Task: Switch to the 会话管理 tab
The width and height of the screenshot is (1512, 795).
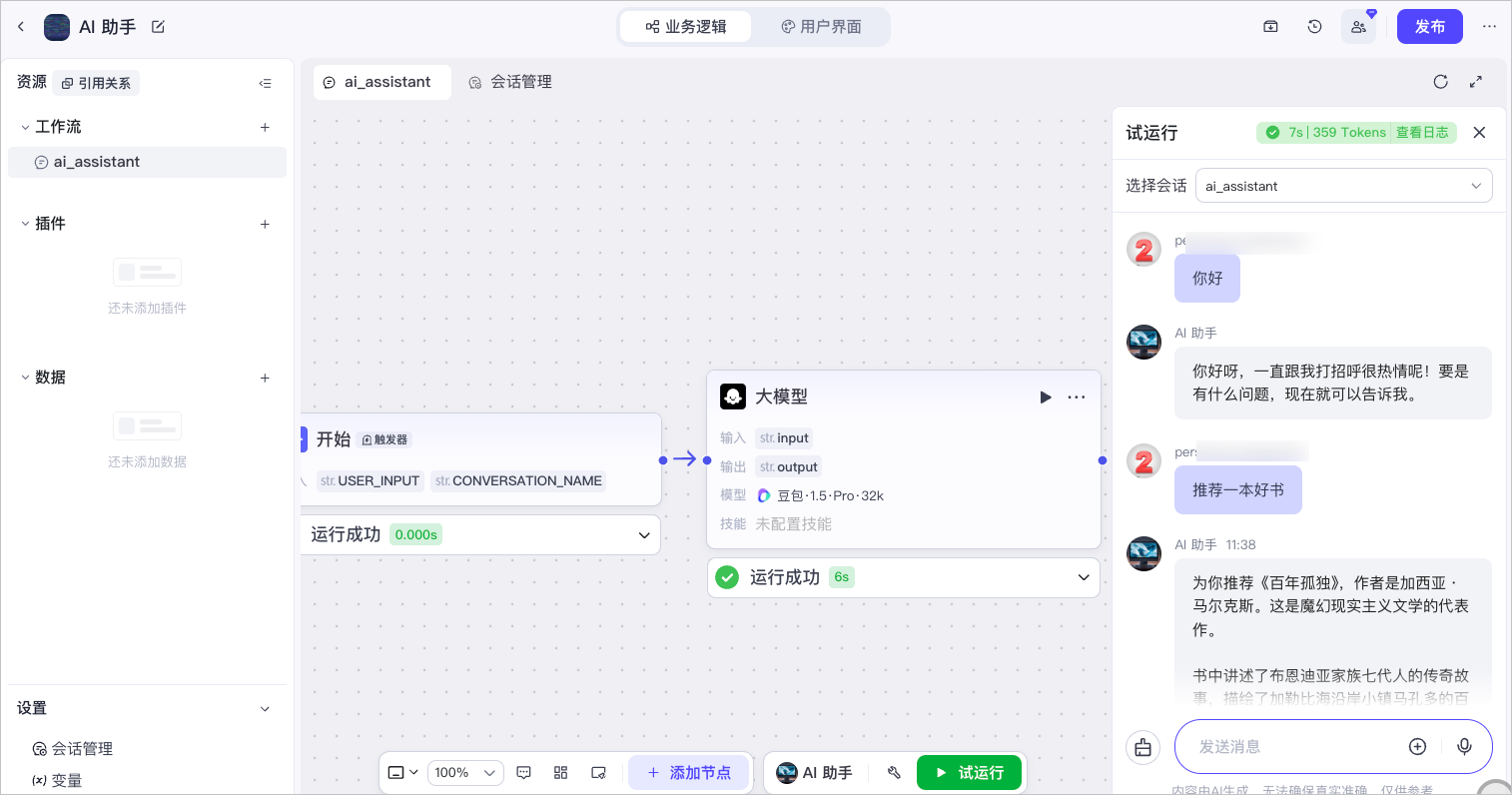Action: point(510,82)
